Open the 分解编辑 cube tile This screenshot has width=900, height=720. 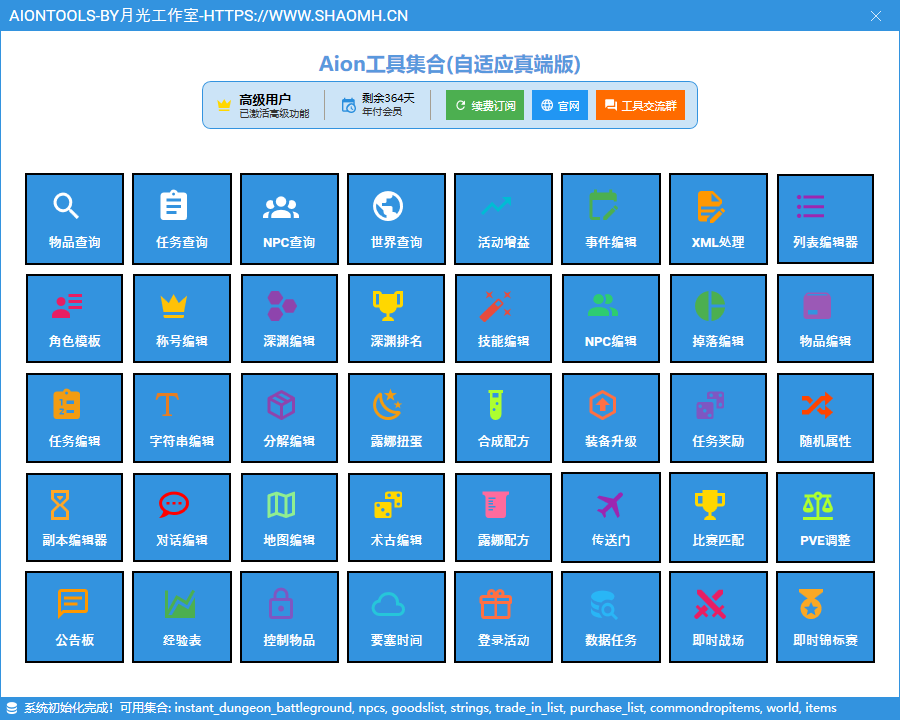[x=289, y=418]
